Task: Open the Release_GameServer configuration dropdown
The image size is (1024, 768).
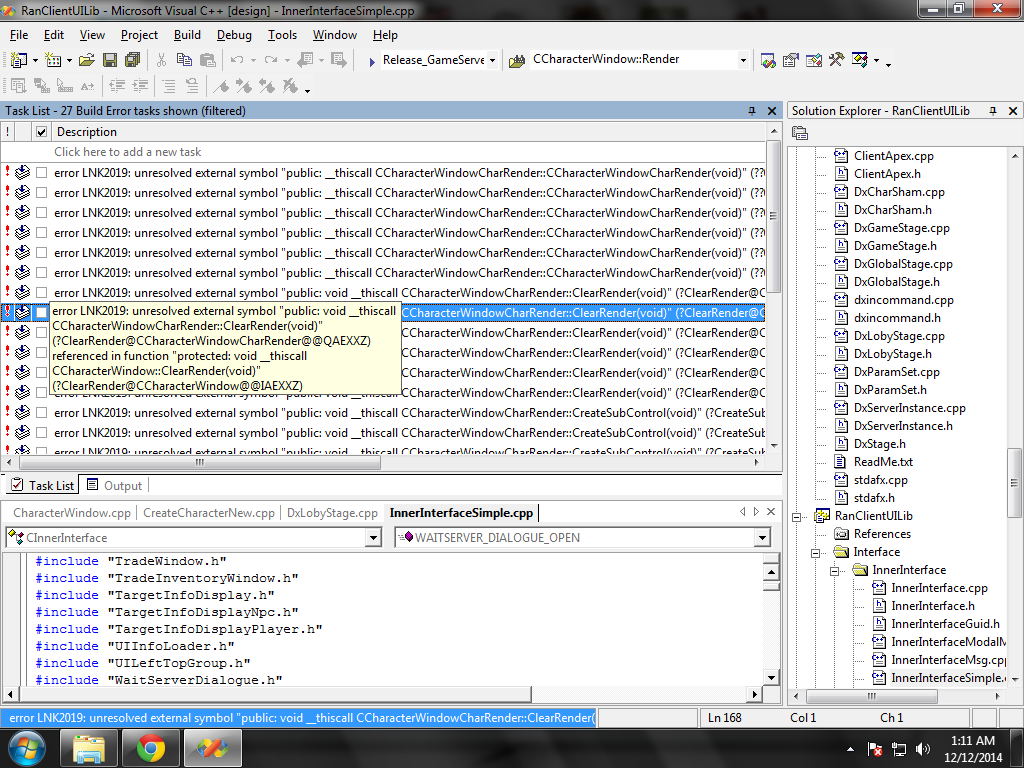Action: [x=492, y=60]
